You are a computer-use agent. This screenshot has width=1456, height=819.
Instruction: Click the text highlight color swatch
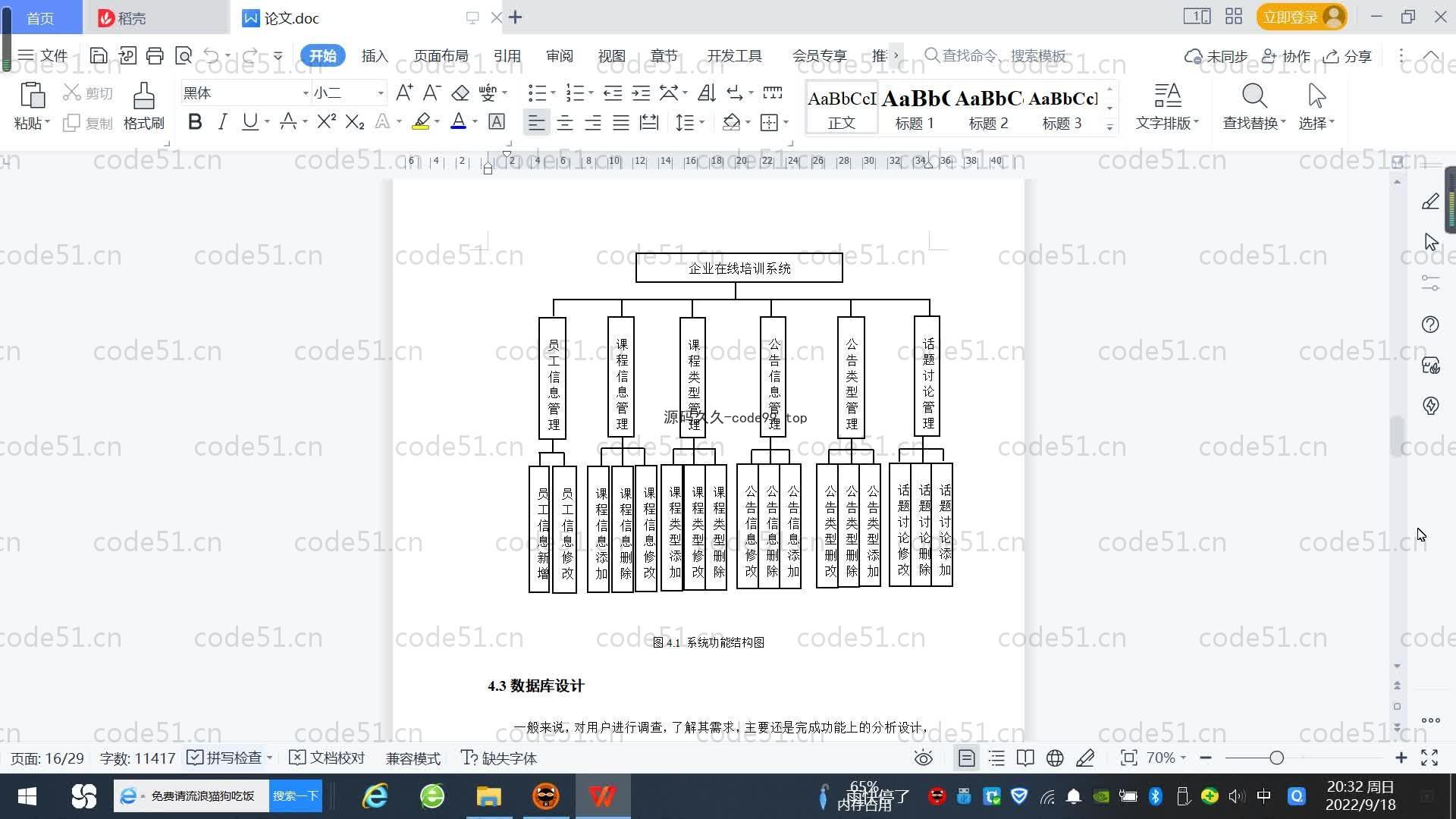[421, 121]
